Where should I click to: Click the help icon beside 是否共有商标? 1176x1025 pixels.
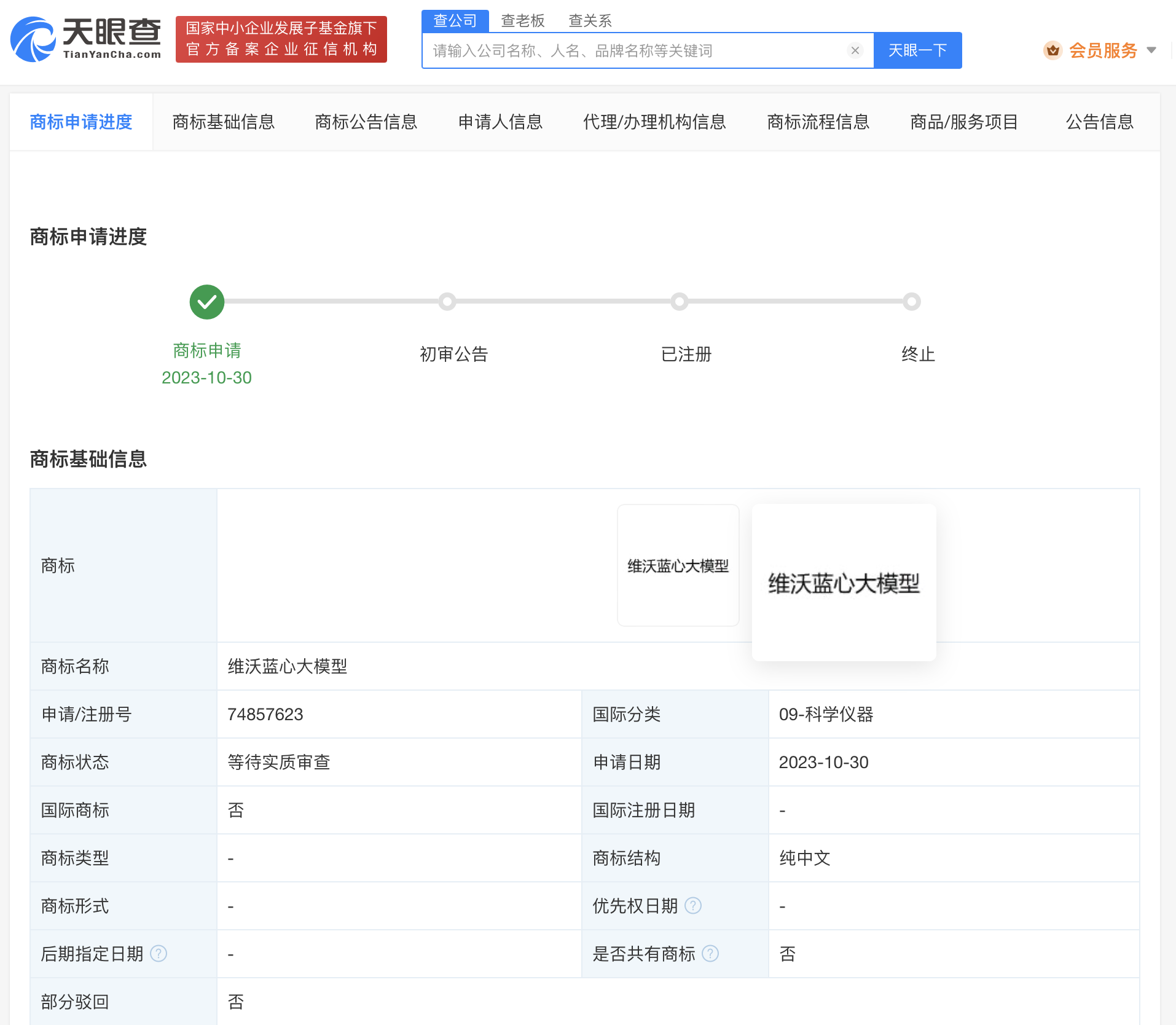click(x=710, y=954)
